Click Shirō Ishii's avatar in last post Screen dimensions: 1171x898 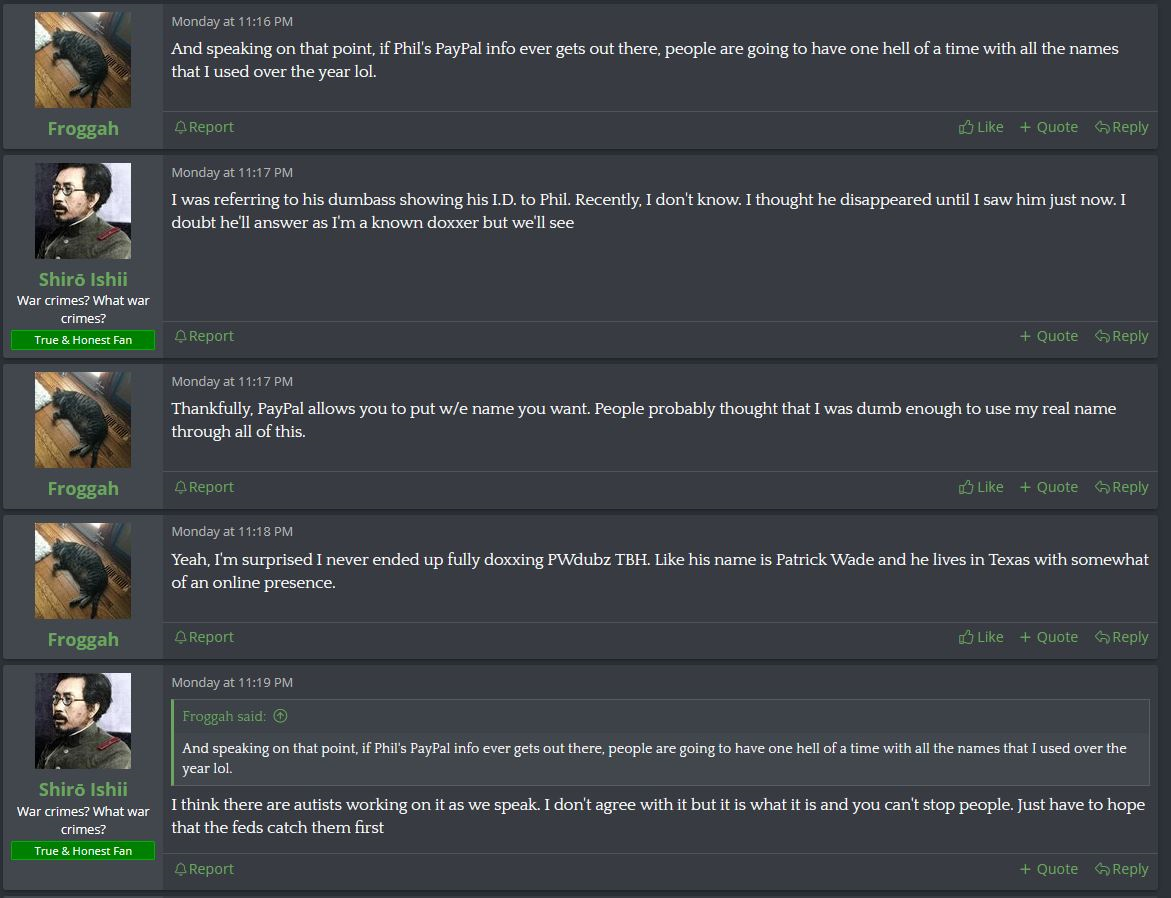point(83,721)
